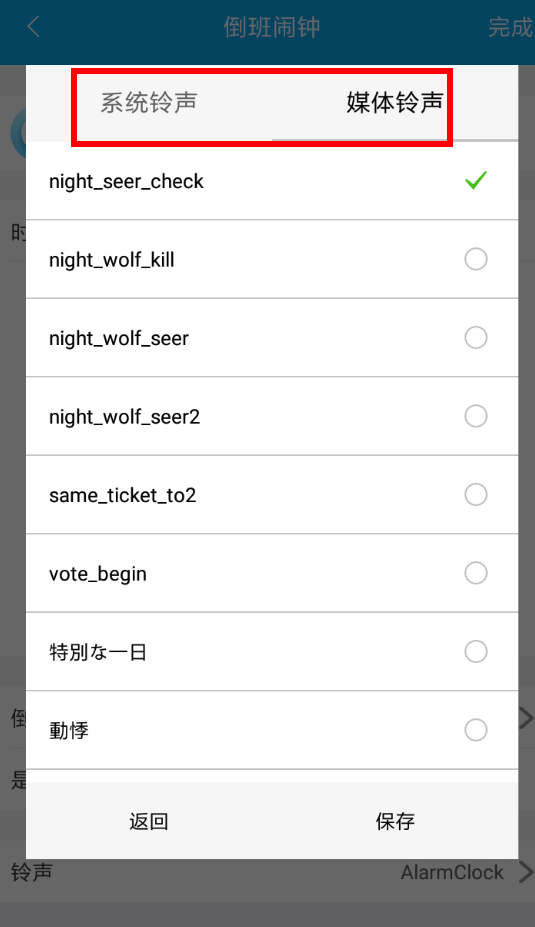Expand the partially hidden row chevron

(x=526, y=718)
